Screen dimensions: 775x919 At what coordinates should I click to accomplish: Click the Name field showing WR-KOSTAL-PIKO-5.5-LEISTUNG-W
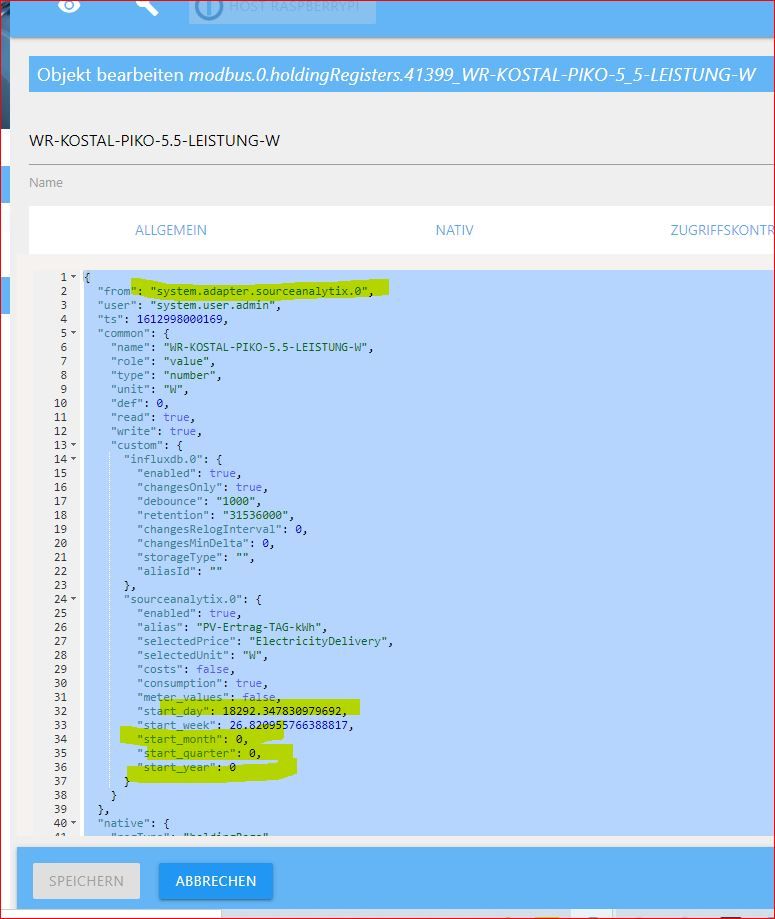[x=401, y=141]
